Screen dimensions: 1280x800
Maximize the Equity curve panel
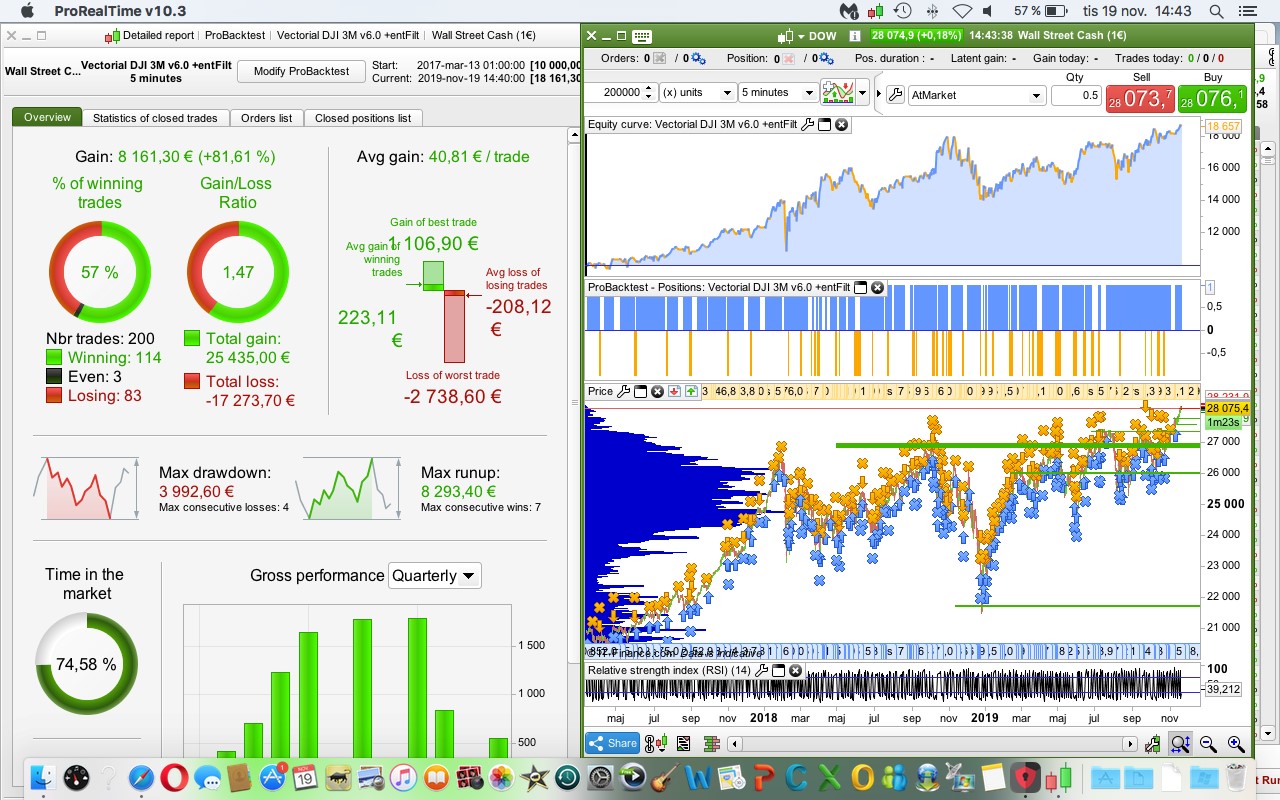tap(825, 125)
